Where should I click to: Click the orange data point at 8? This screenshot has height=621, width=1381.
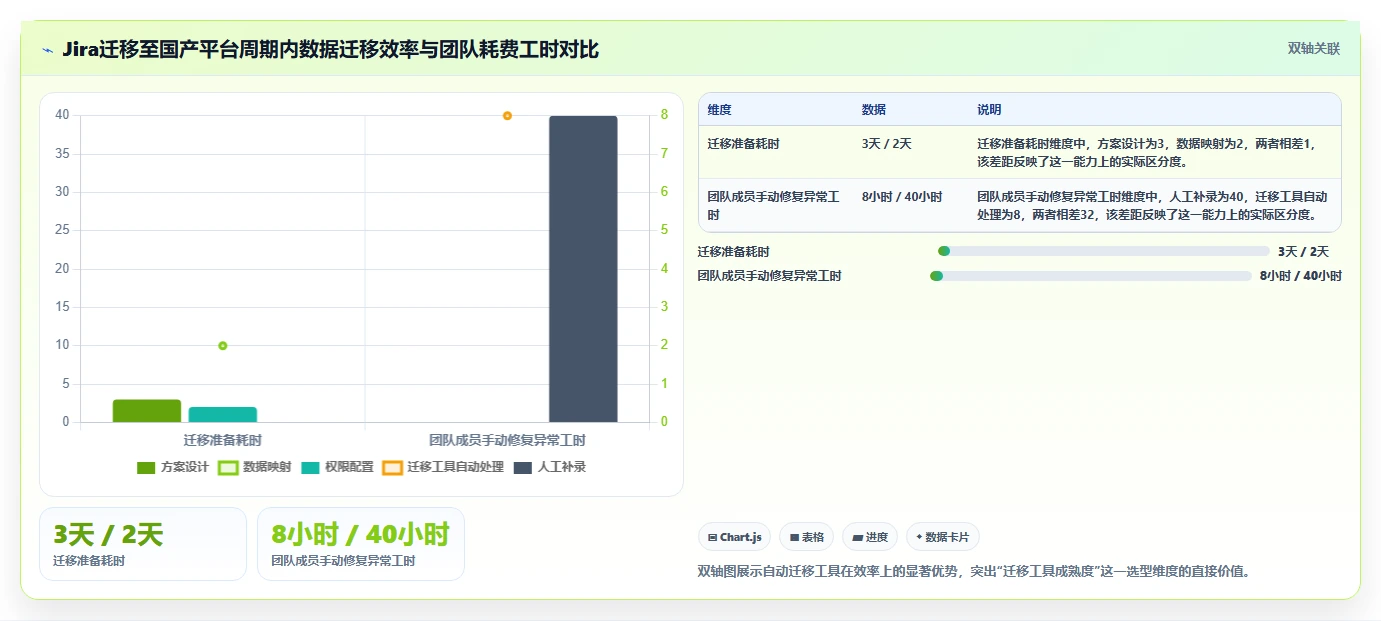click(507, 116)
